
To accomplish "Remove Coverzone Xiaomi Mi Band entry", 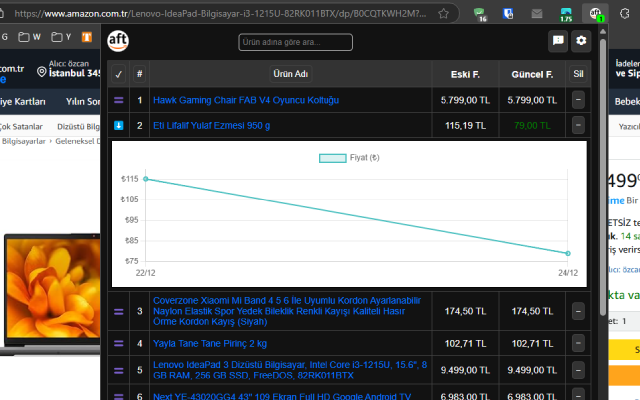I will pos(578,311).
